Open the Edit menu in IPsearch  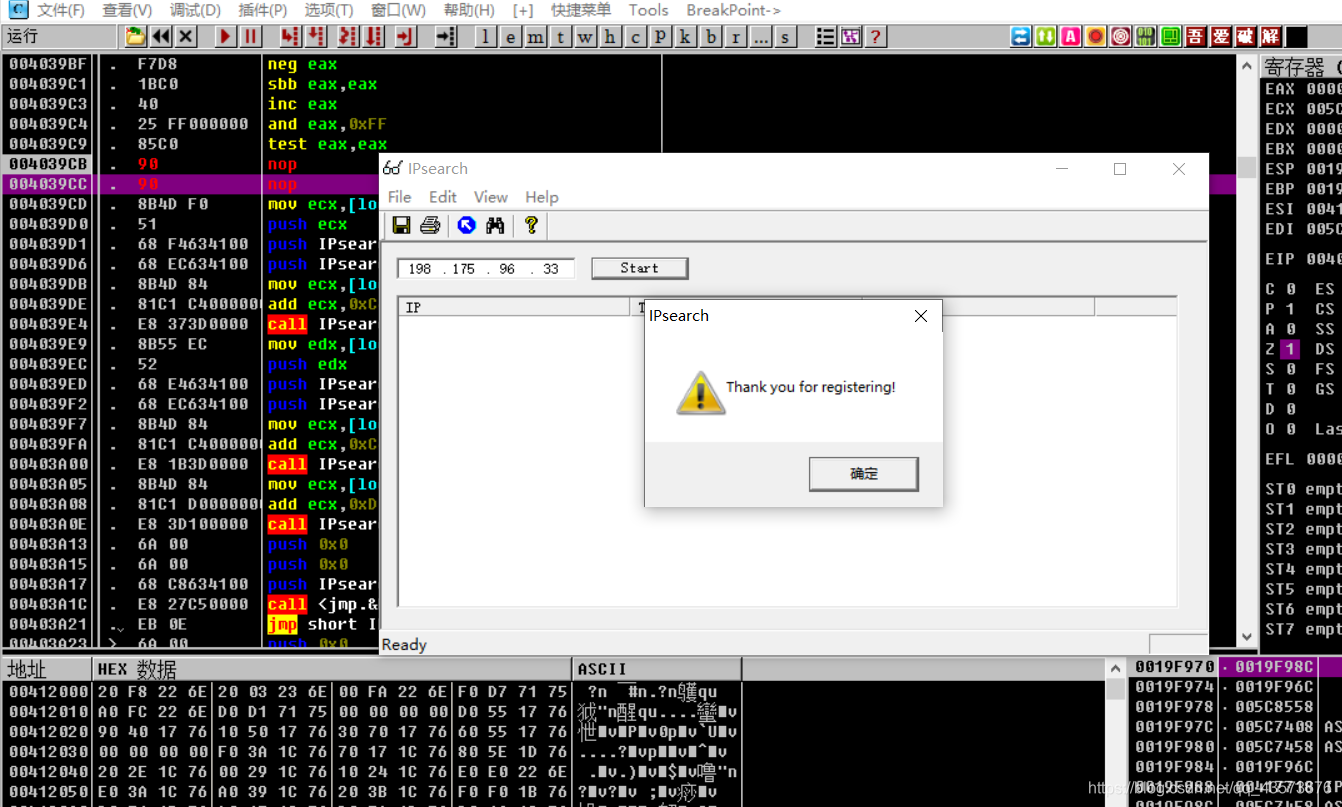click(443, 197)
